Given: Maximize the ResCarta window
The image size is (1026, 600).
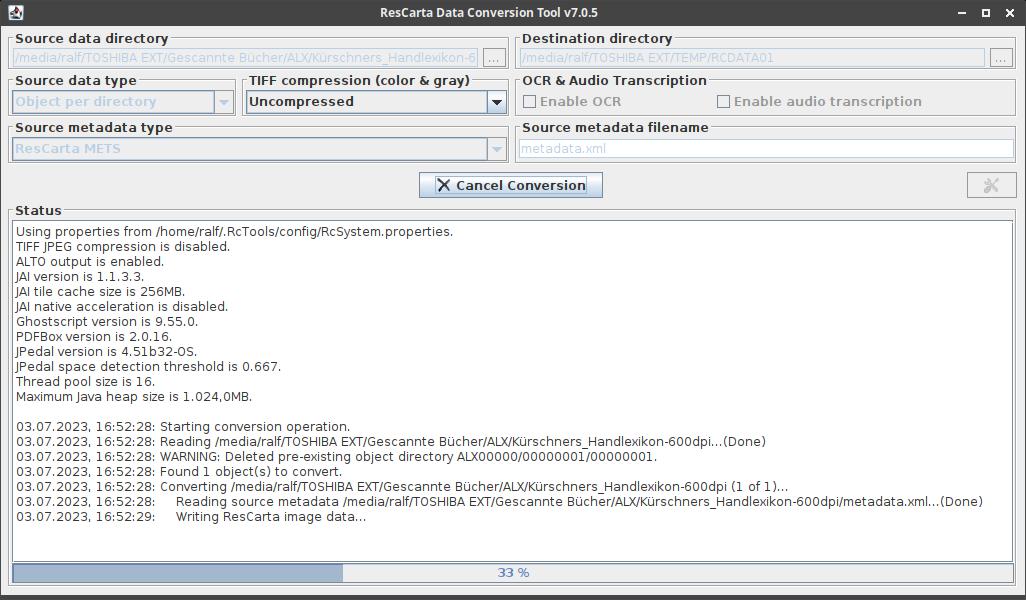Looking at the screenshot, I should (986, 12).
